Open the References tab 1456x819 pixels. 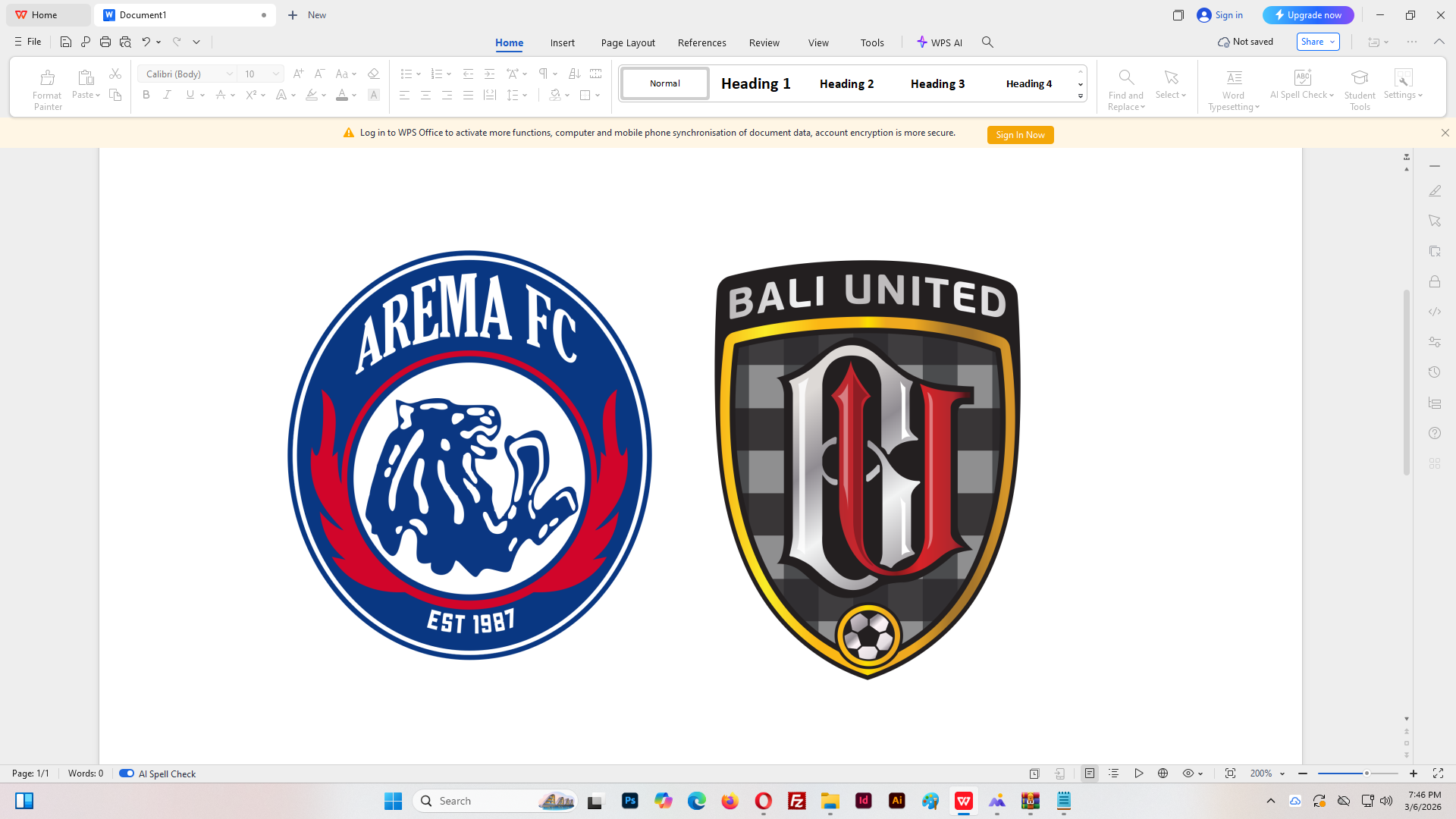[x=702, y=42]
